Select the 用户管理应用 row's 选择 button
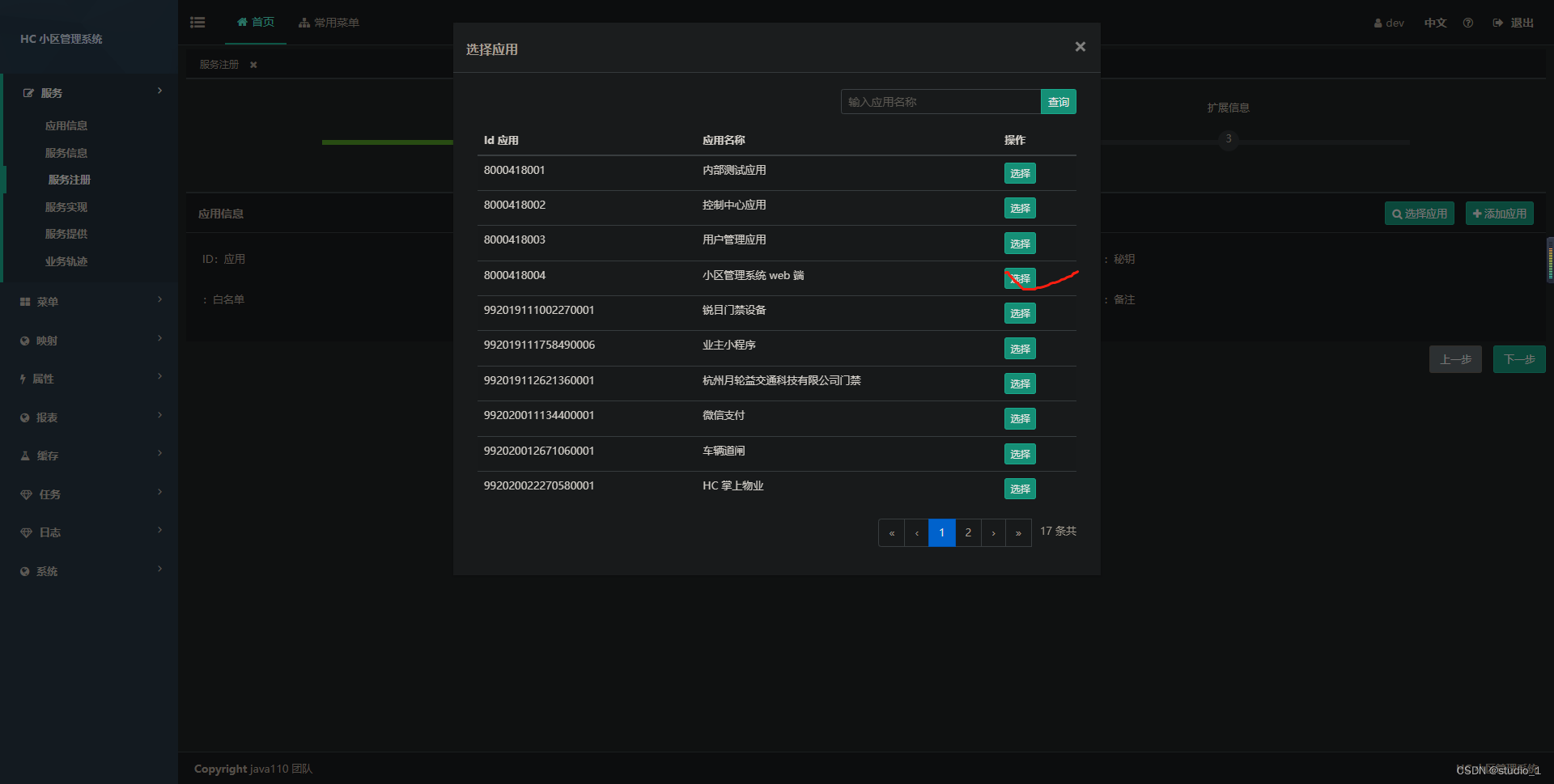This screenshot has width=1554, height=784. pyautogui.click(x=1020, y=244)
